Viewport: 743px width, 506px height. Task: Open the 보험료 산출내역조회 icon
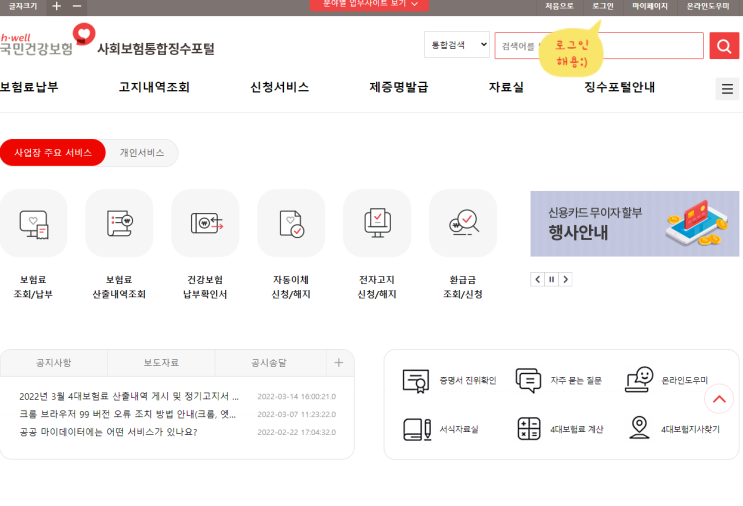tap(119, 223)
